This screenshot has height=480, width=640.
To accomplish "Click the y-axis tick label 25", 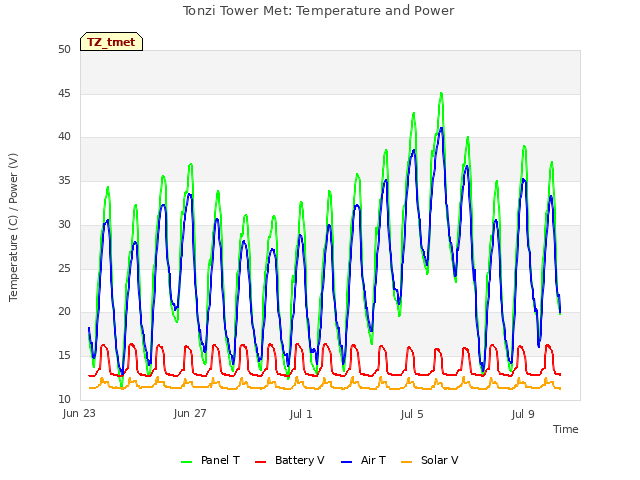I will coord(64,268).
